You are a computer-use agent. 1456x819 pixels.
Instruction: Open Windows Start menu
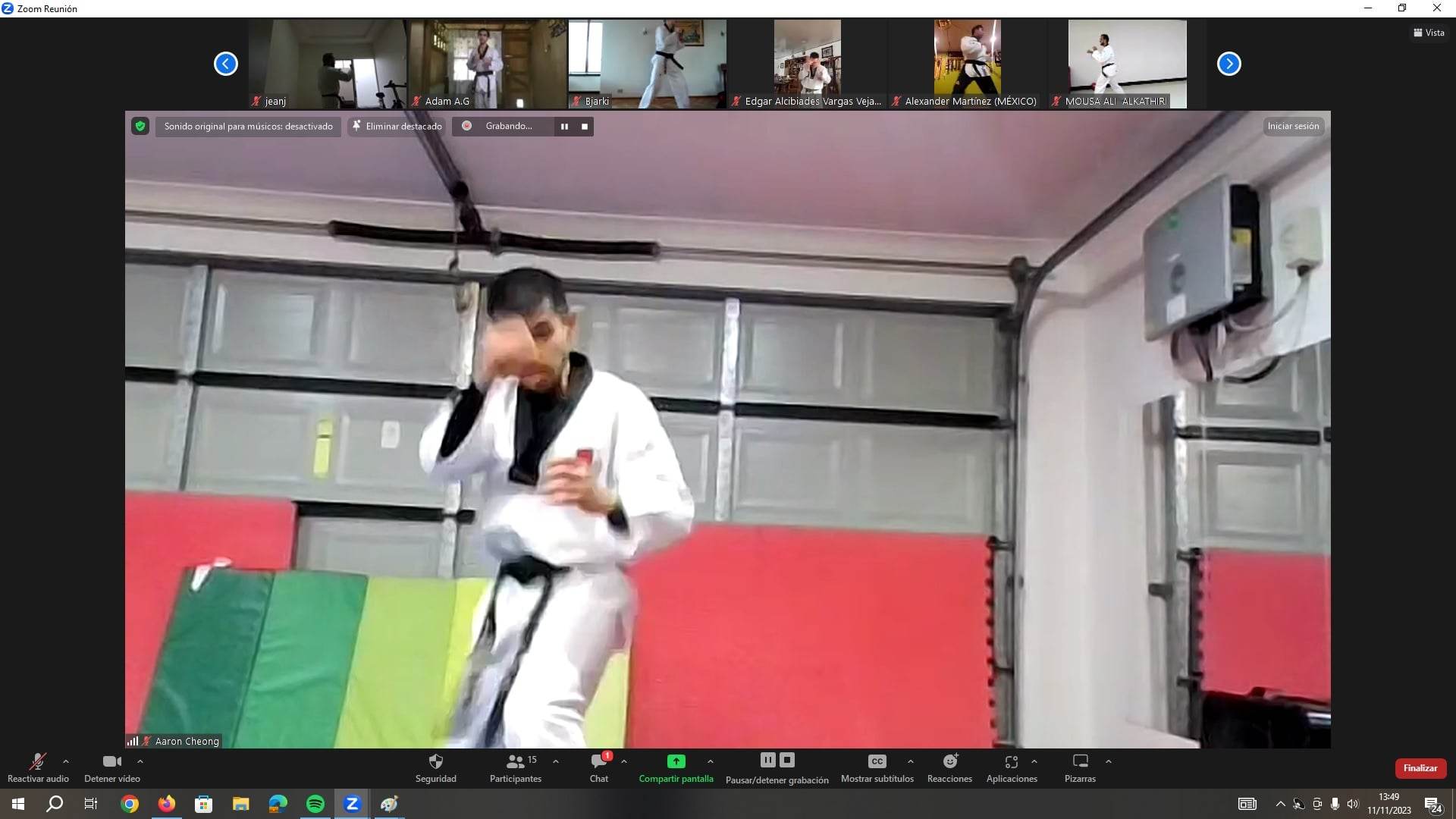click(18, 804)
